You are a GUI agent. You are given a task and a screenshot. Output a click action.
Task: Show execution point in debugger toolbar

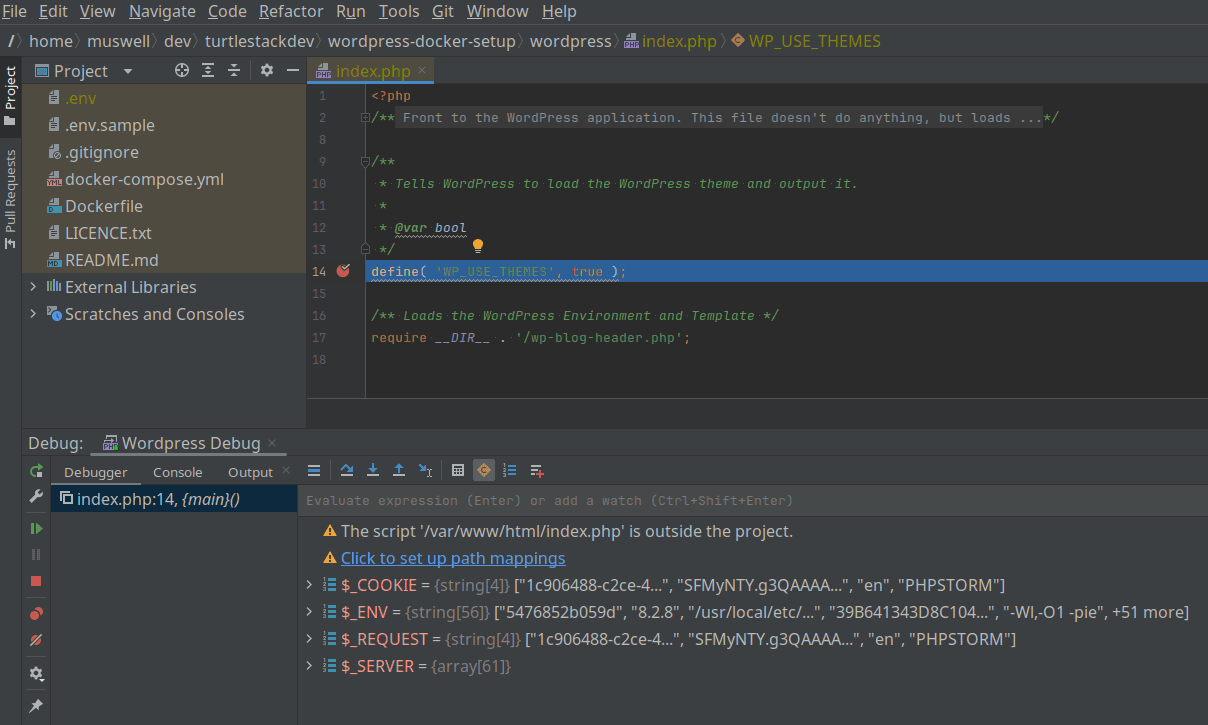click(x=314, y=470)
